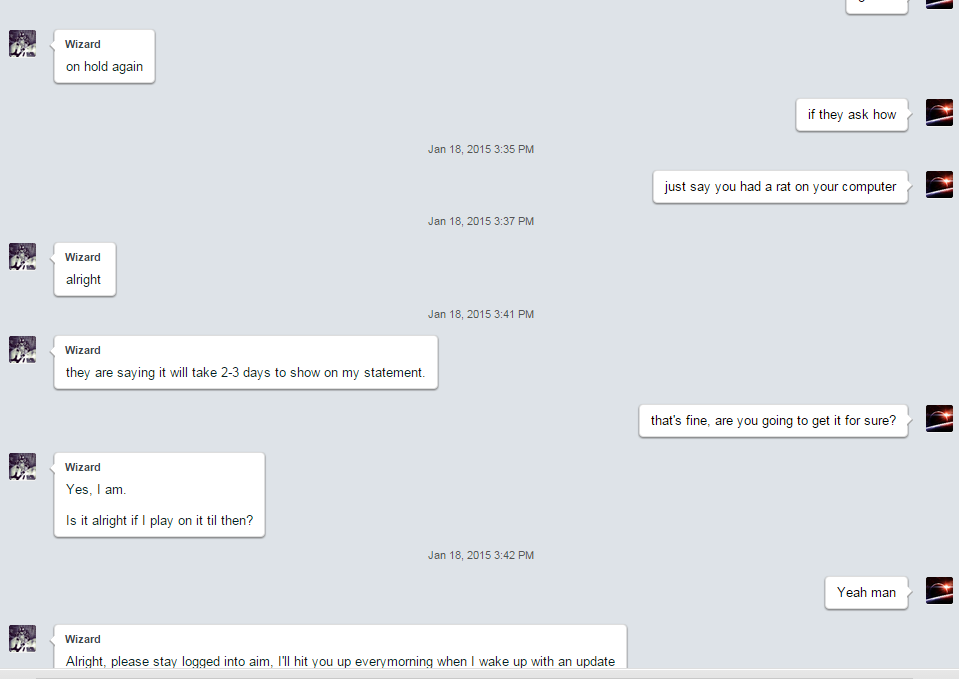Click Wizard's avatar beside 'on hold again'
This screenshot has width=959, height=679.
[x=23, y=43]
